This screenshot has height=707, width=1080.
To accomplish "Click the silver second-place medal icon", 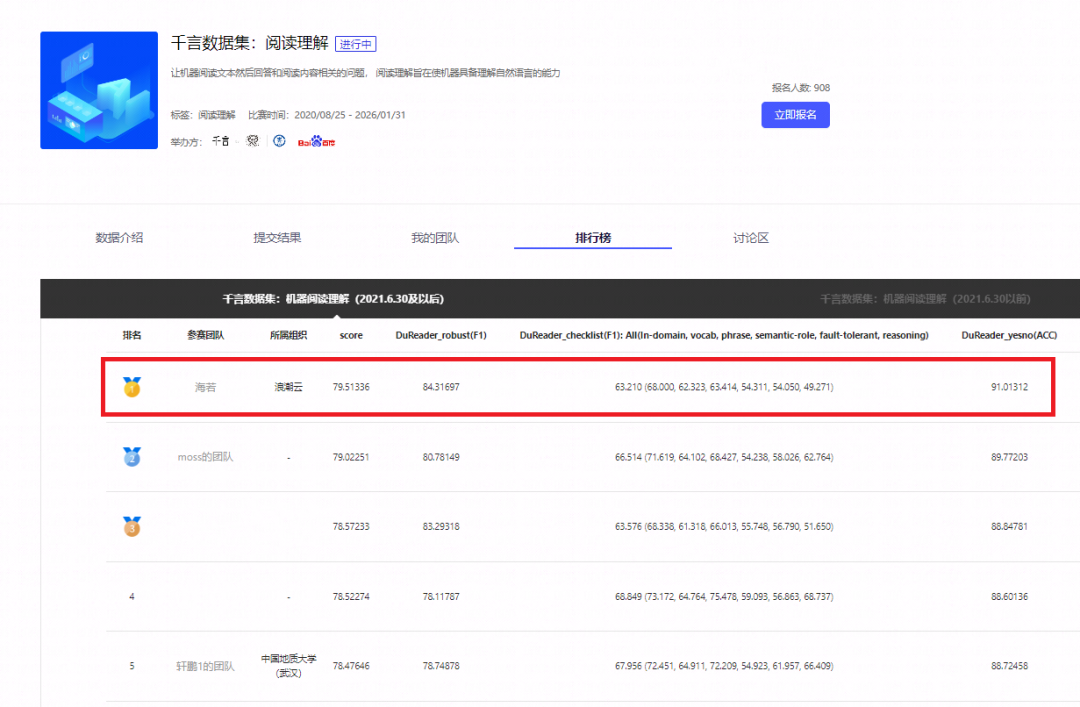I will point(132,456).
